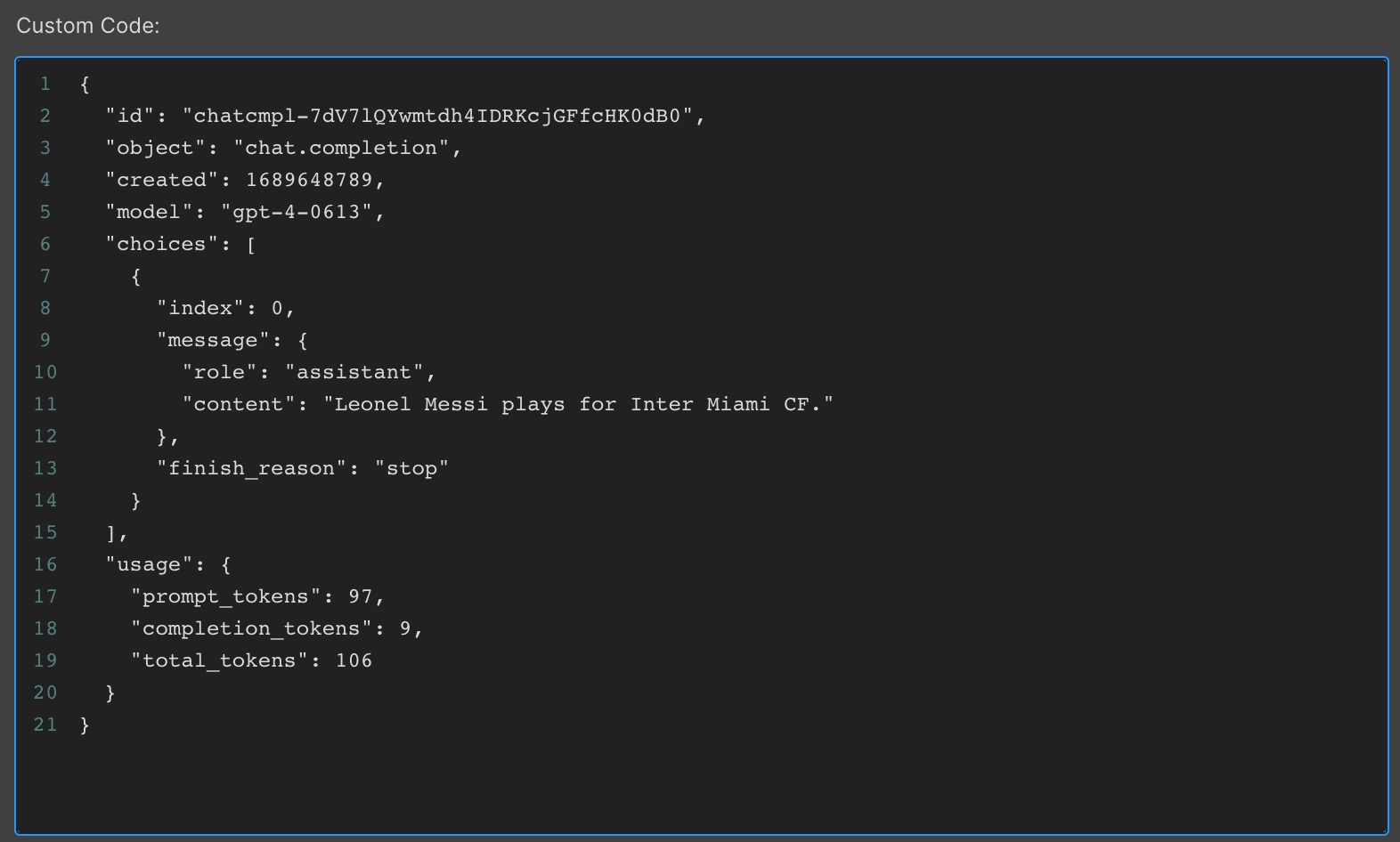Click the "gpt-4-0613" model value
Image resolution: width=1400 pixels, height=842 pixels.
(x=296, y=212)
